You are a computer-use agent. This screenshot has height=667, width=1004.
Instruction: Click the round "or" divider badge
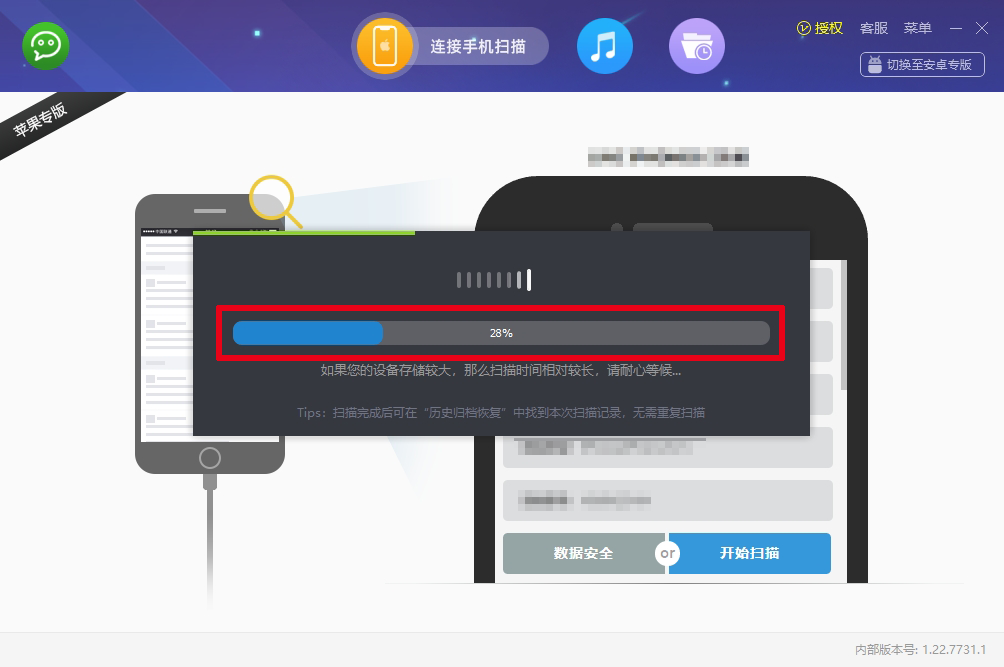point(667,553)
